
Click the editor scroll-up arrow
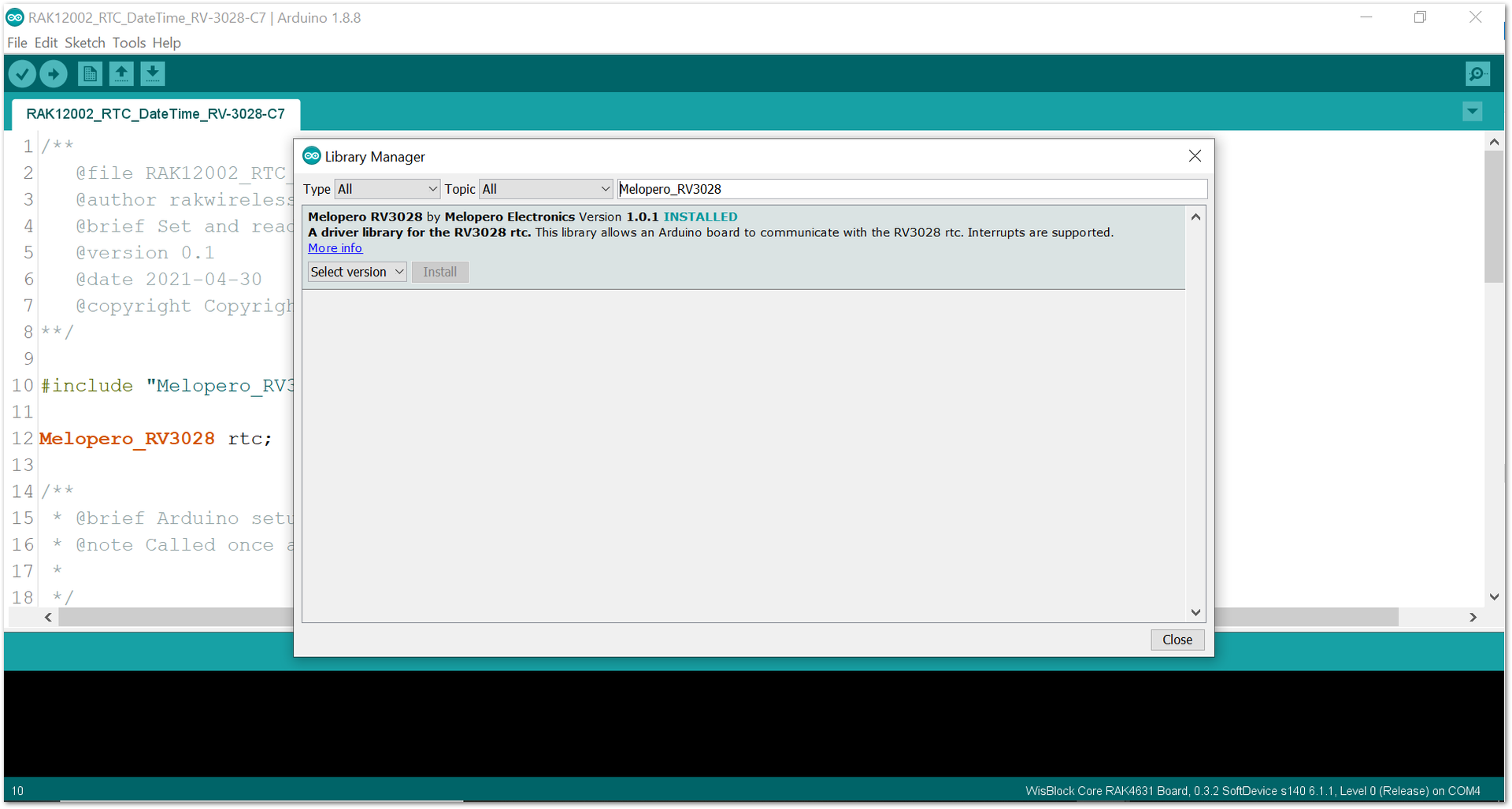pos(1494,142)
